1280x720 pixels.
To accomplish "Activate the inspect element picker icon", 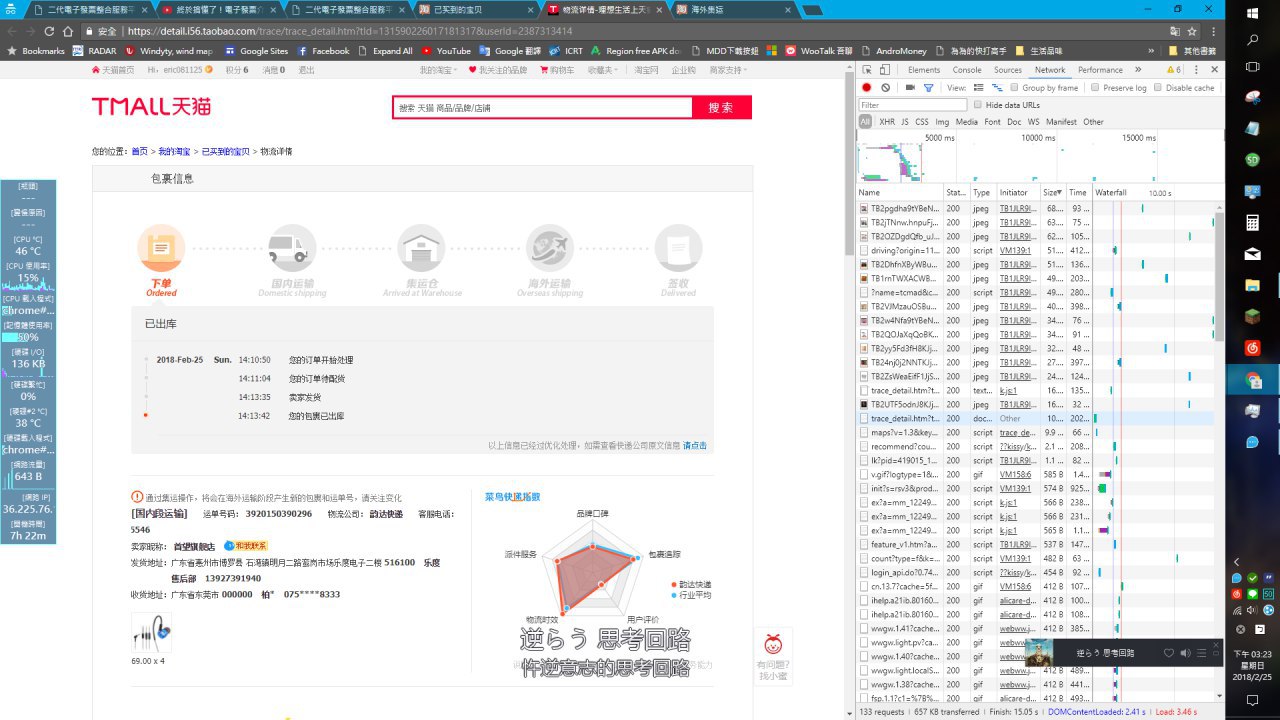I will click(867, 70).
